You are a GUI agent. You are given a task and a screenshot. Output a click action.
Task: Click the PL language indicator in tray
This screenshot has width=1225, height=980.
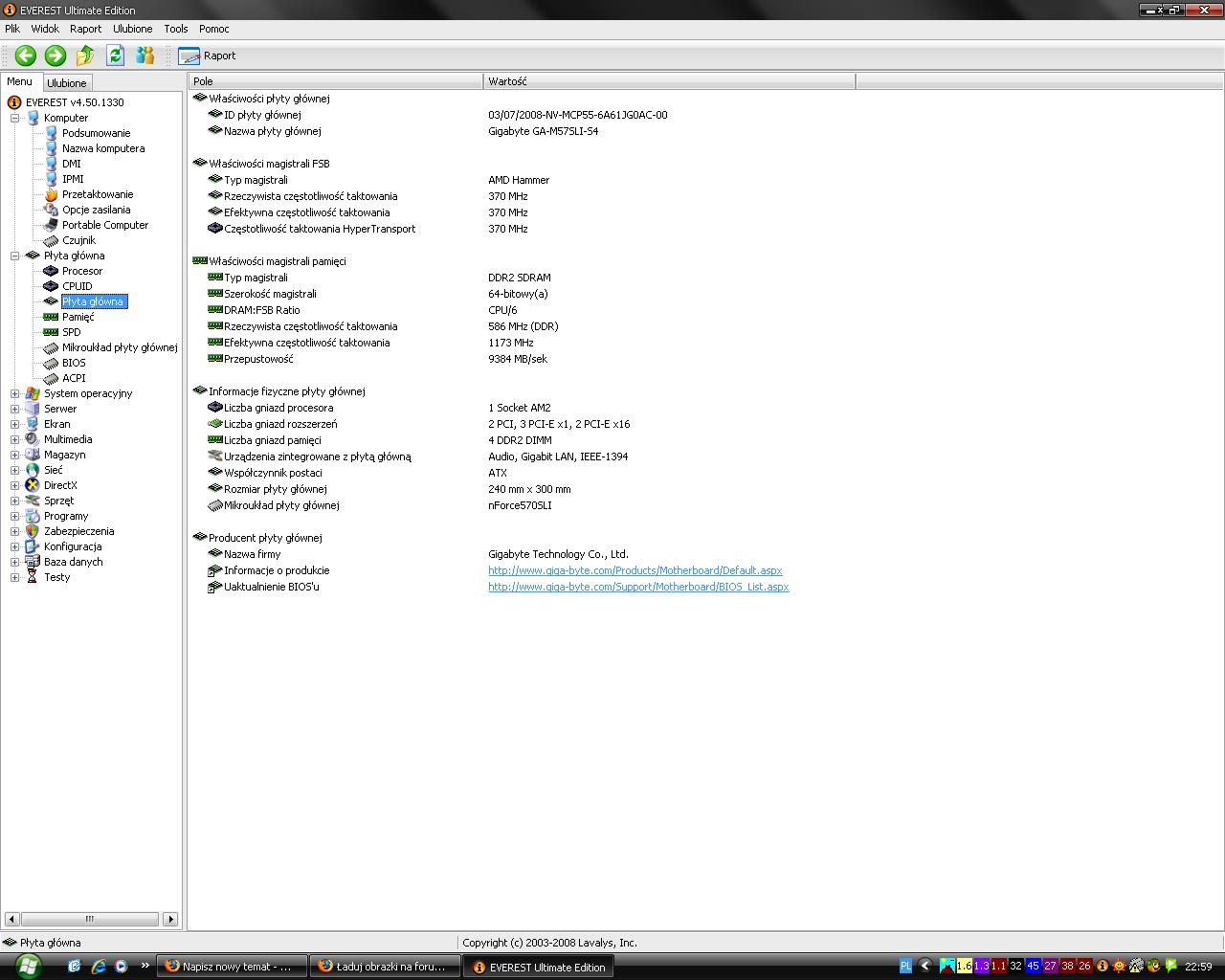point(906,967)
